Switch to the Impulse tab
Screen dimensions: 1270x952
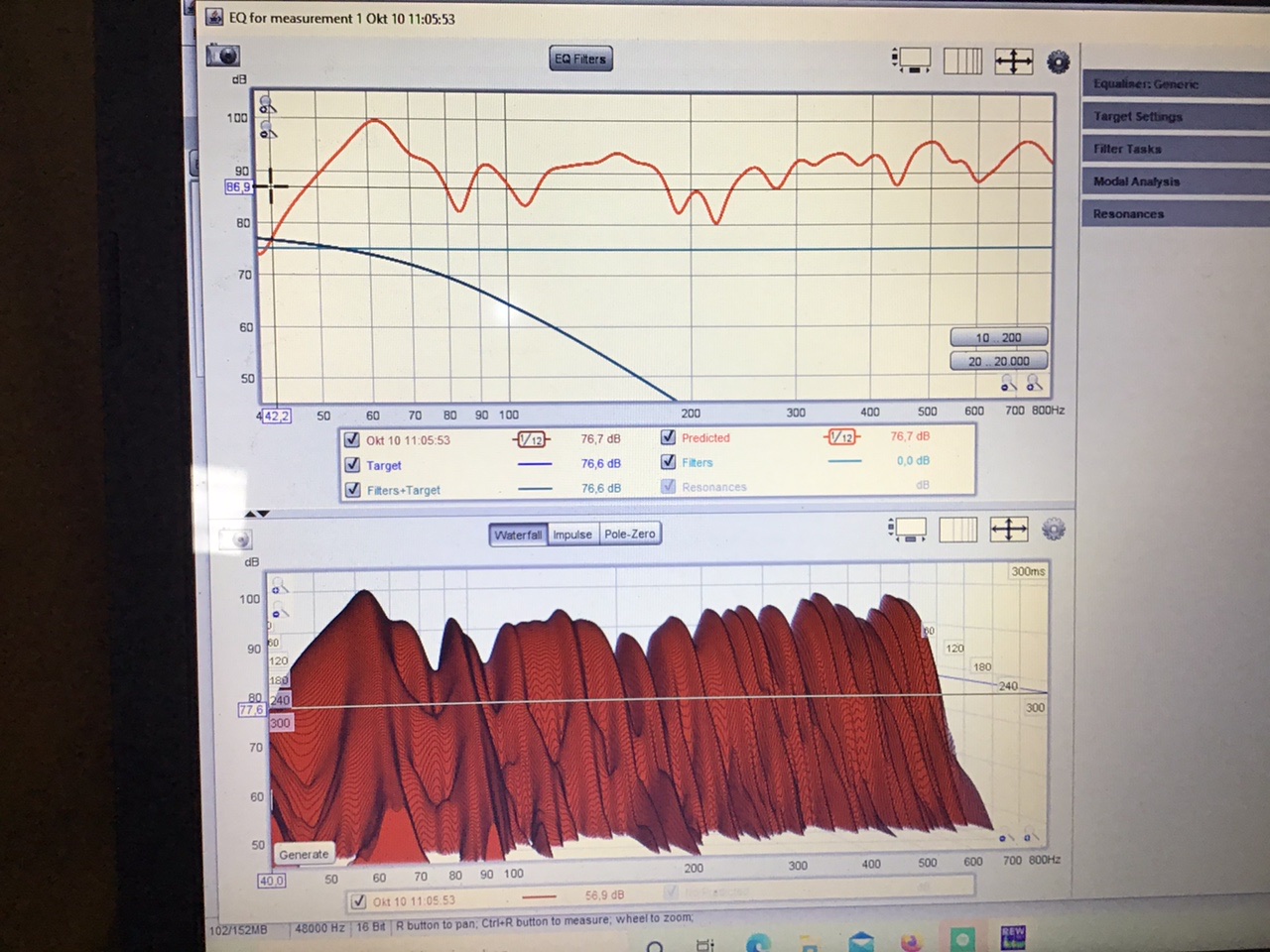click(572, 535)
